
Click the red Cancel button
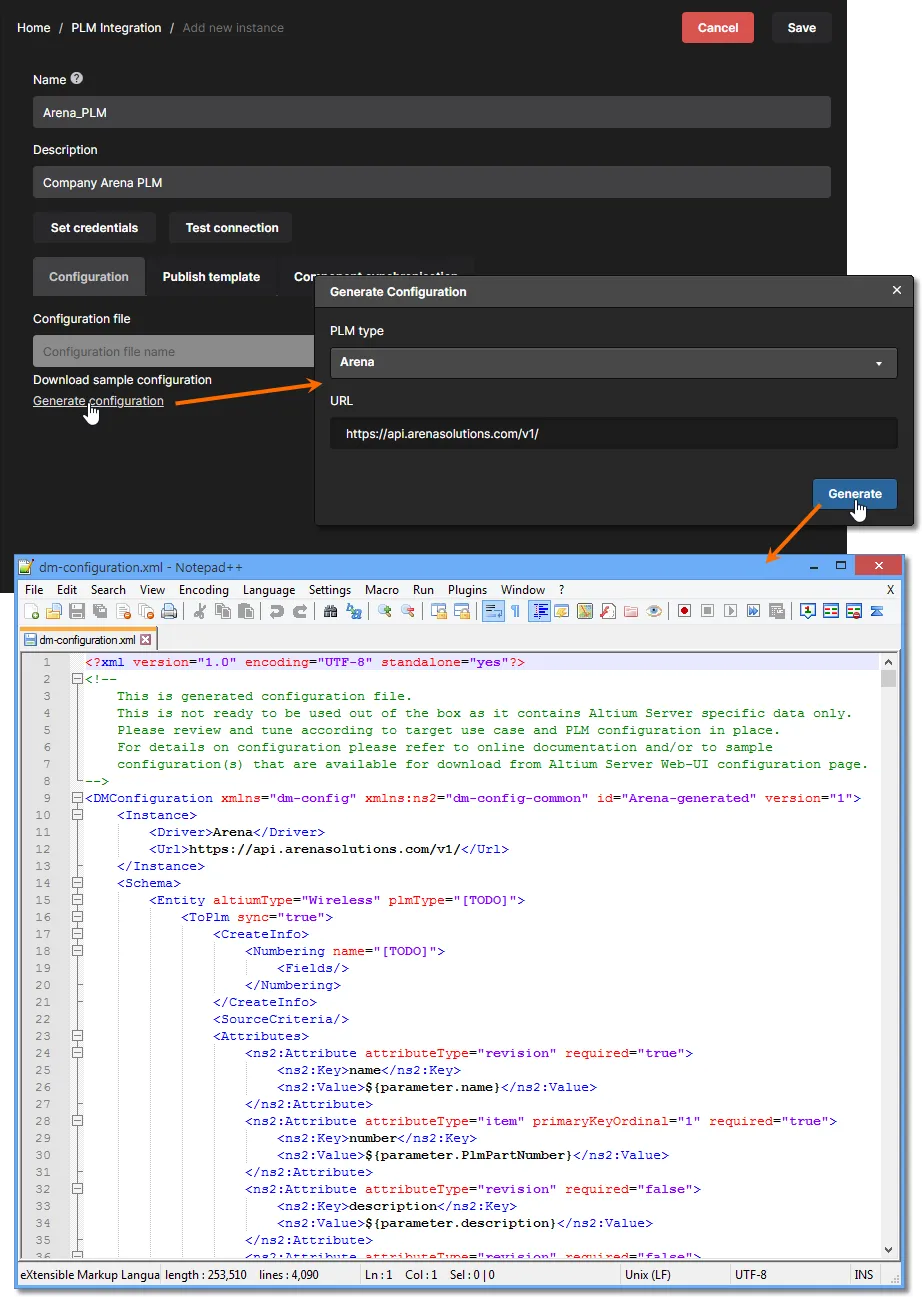tap(718, 28)
